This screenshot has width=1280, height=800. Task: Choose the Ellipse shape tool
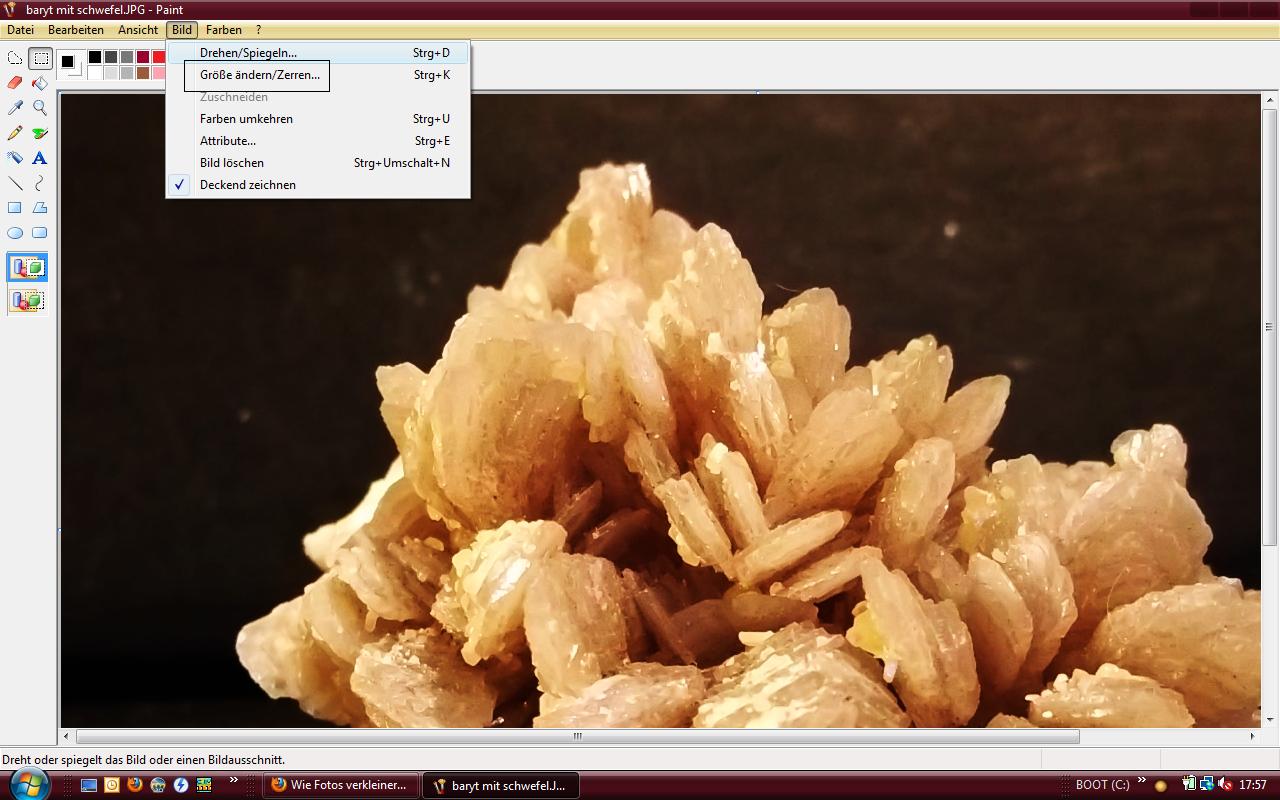click(15, 233)
